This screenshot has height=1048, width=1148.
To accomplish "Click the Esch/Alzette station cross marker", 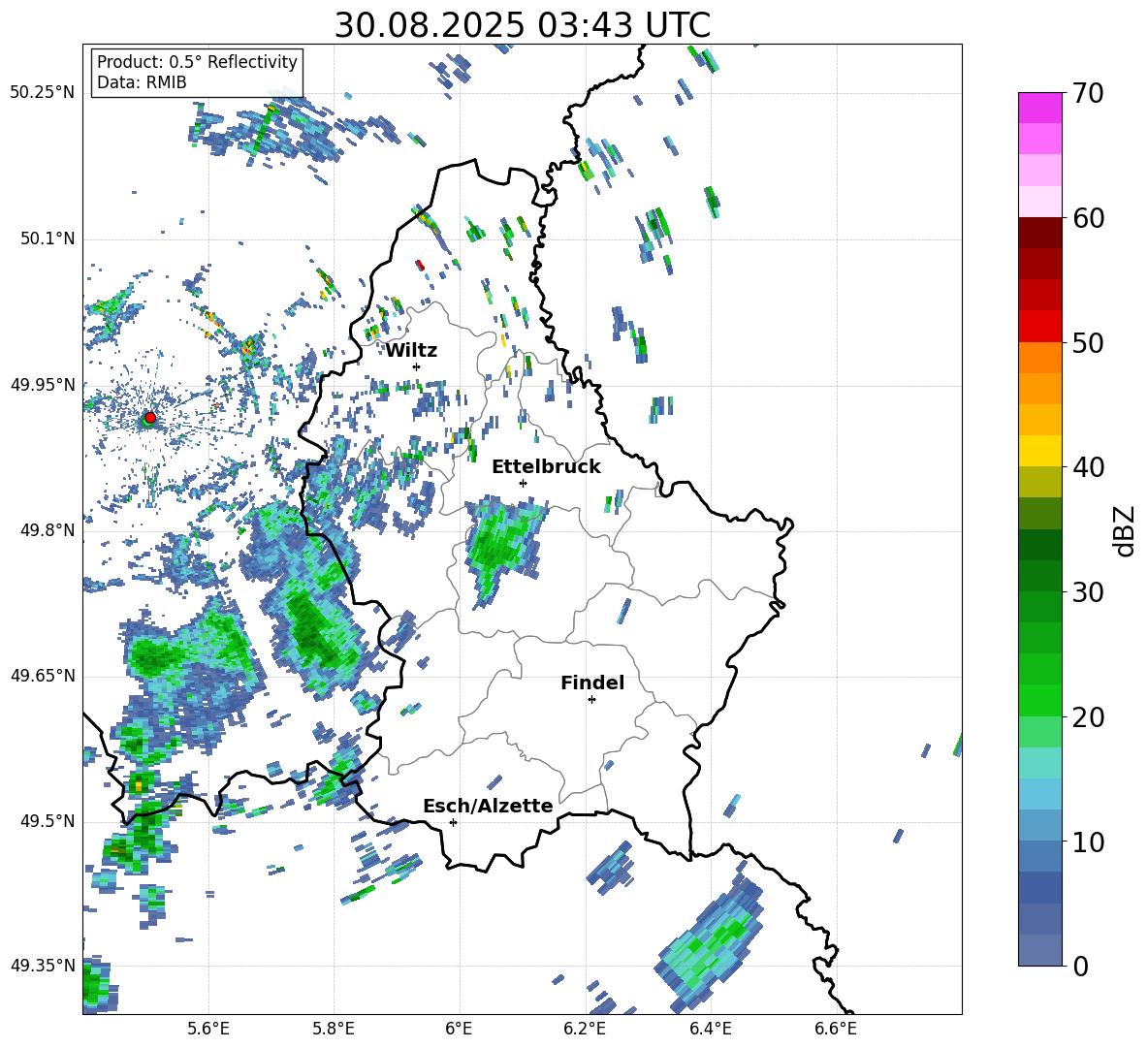I will [453, 822].
